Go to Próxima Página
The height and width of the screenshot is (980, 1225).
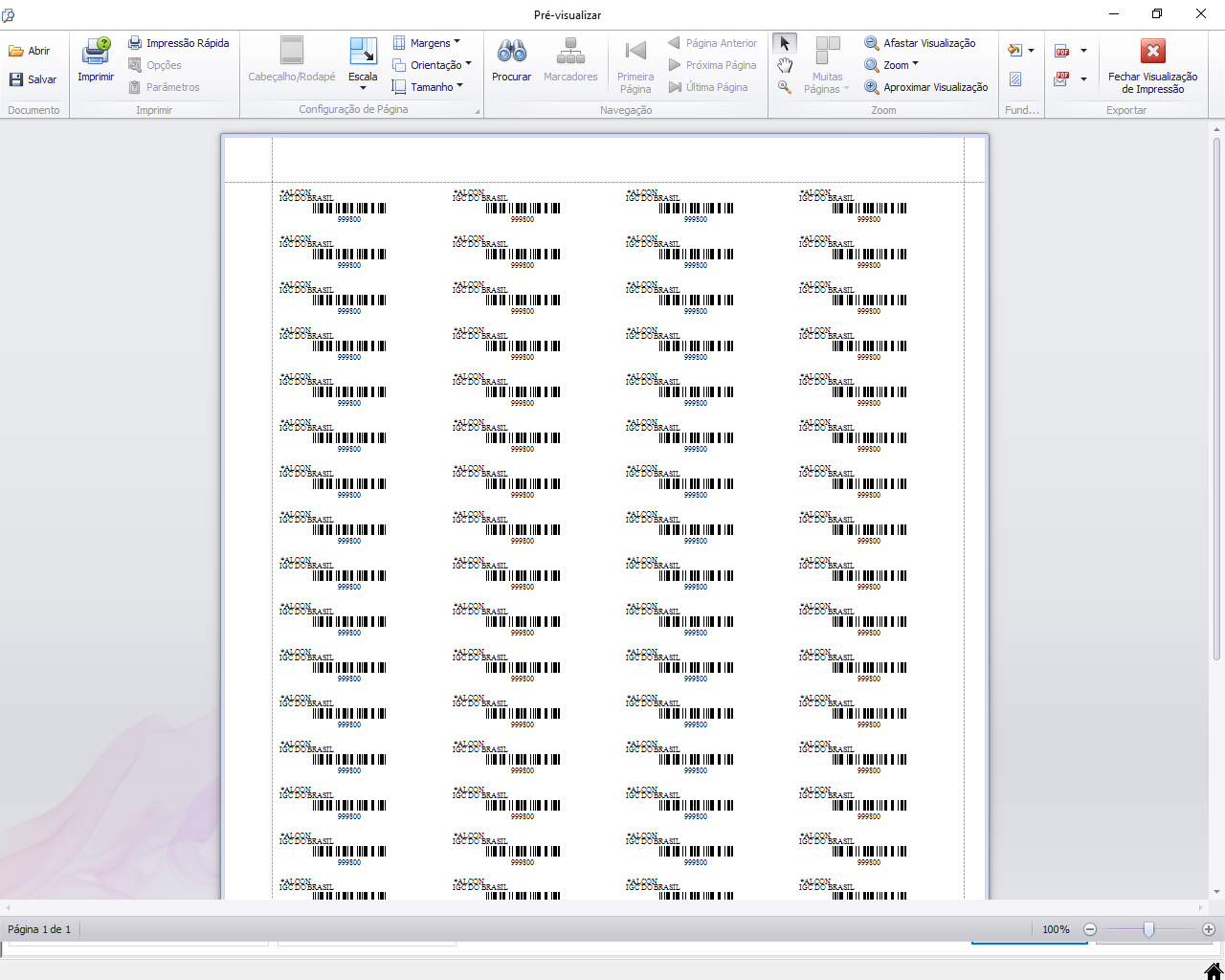coord(713,65)
